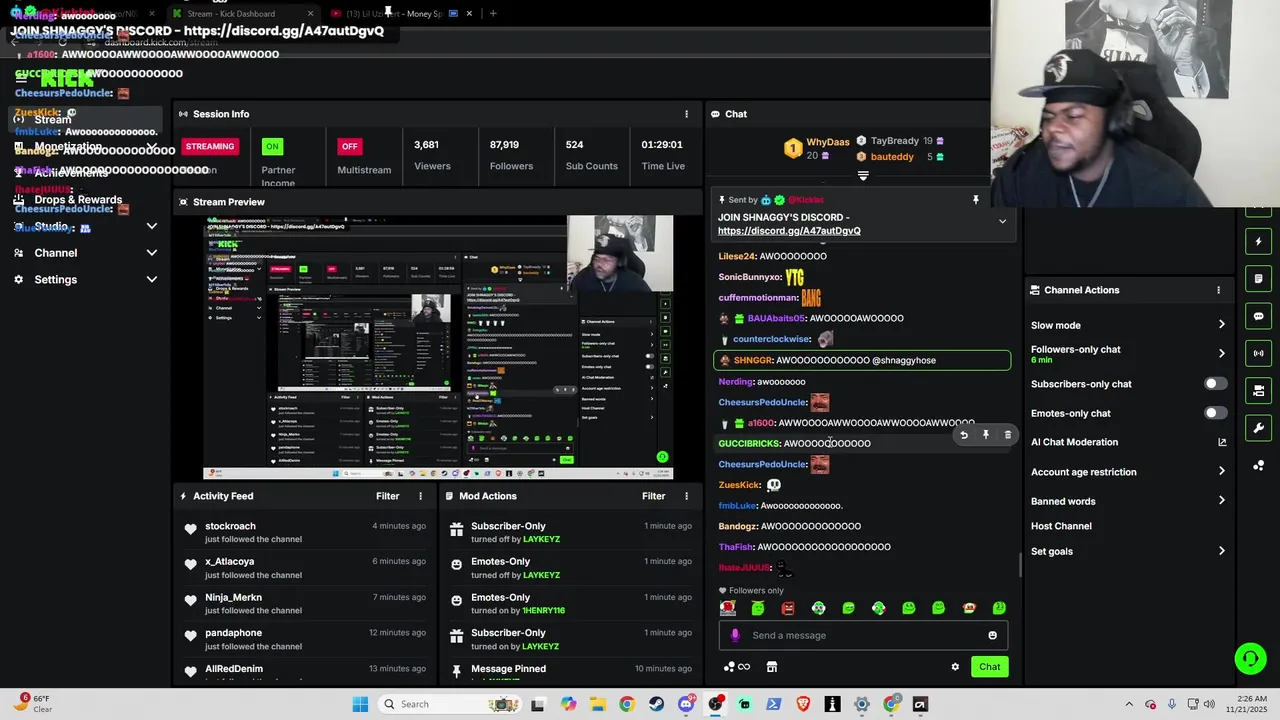The image size is (1280, 720).
Task: Open Brave browser from the taskbar
Action: 803,704
